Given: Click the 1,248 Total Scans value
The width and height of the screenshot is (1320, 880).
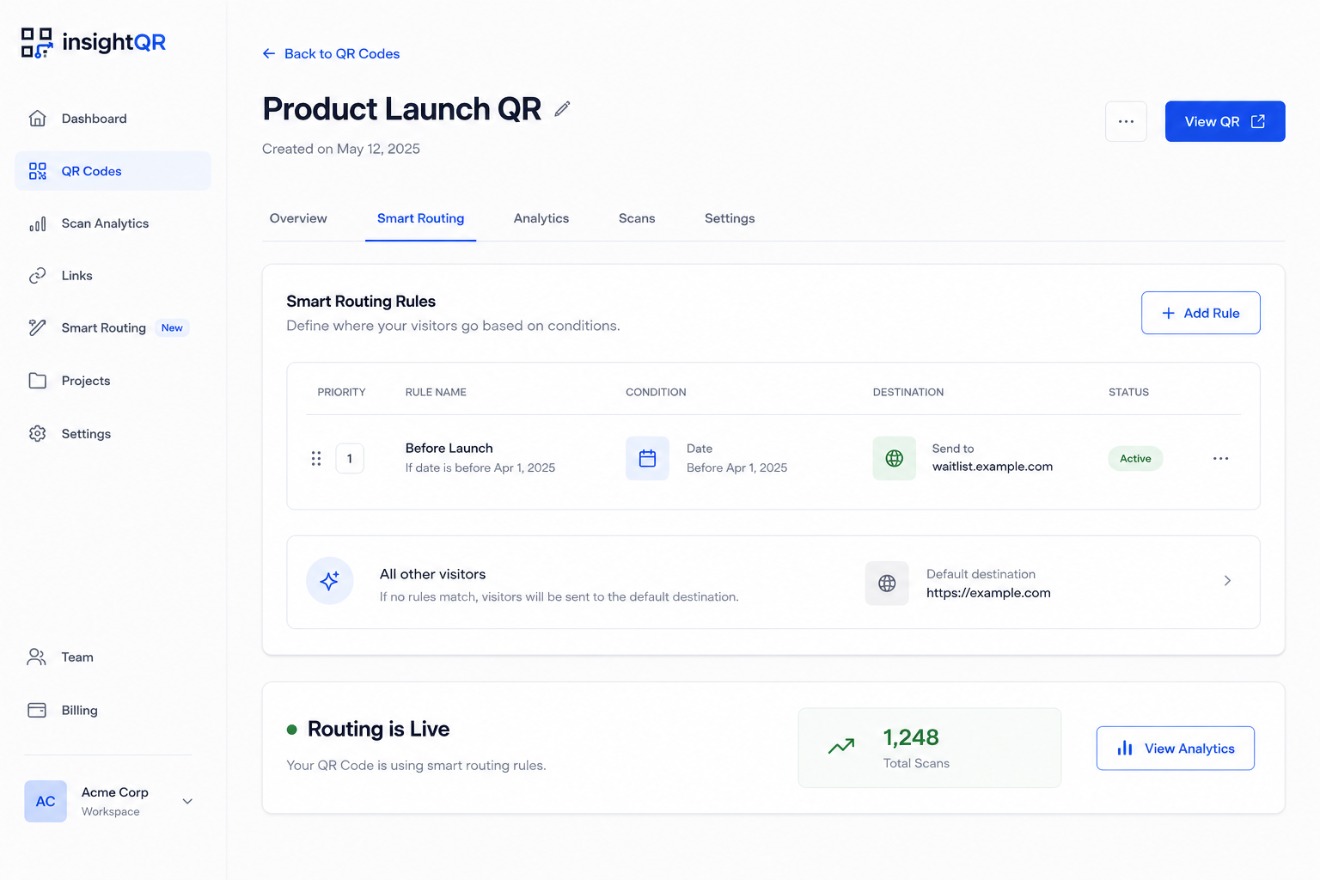Looking at the screenshot, I should pyautogui.click(x=911, y=738).
